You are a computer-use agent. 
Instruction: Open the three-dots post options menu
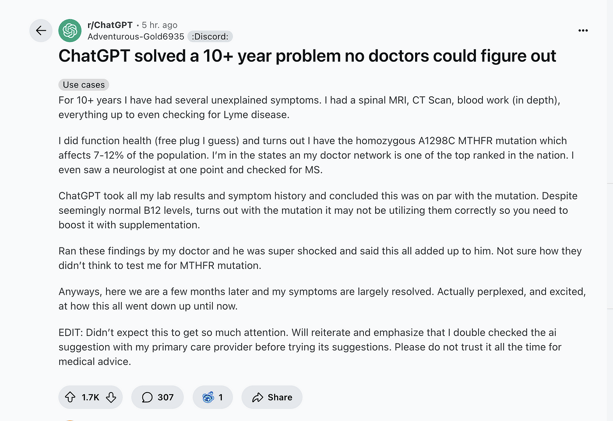pos(583,30)
